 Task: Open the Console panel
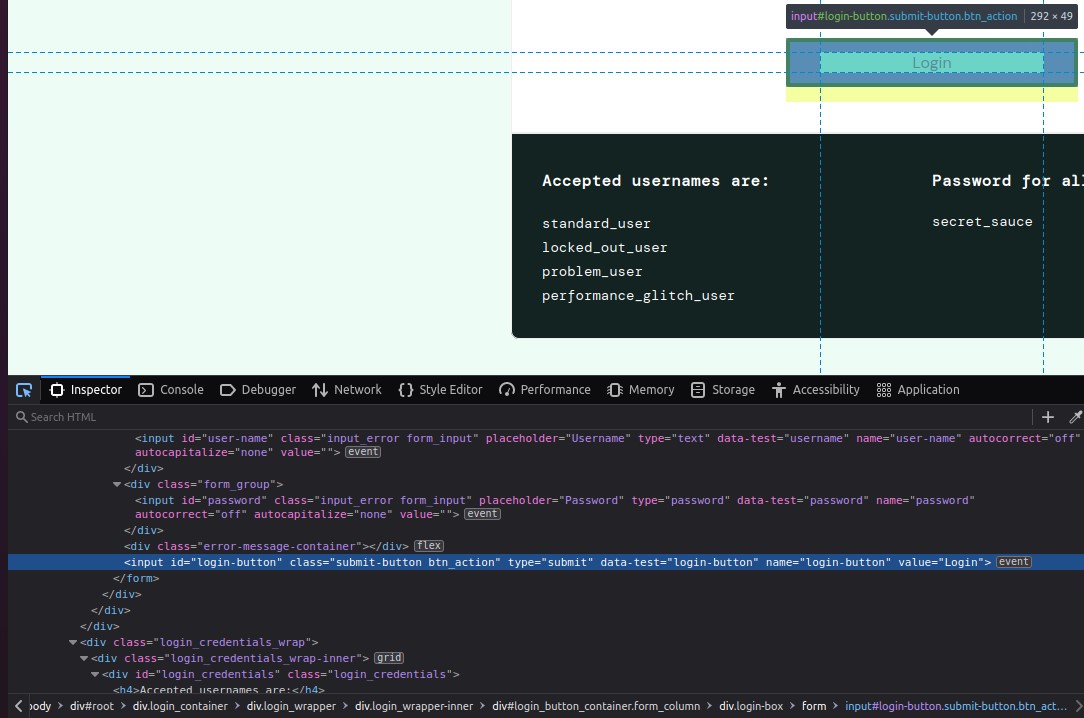click(170, 390)
